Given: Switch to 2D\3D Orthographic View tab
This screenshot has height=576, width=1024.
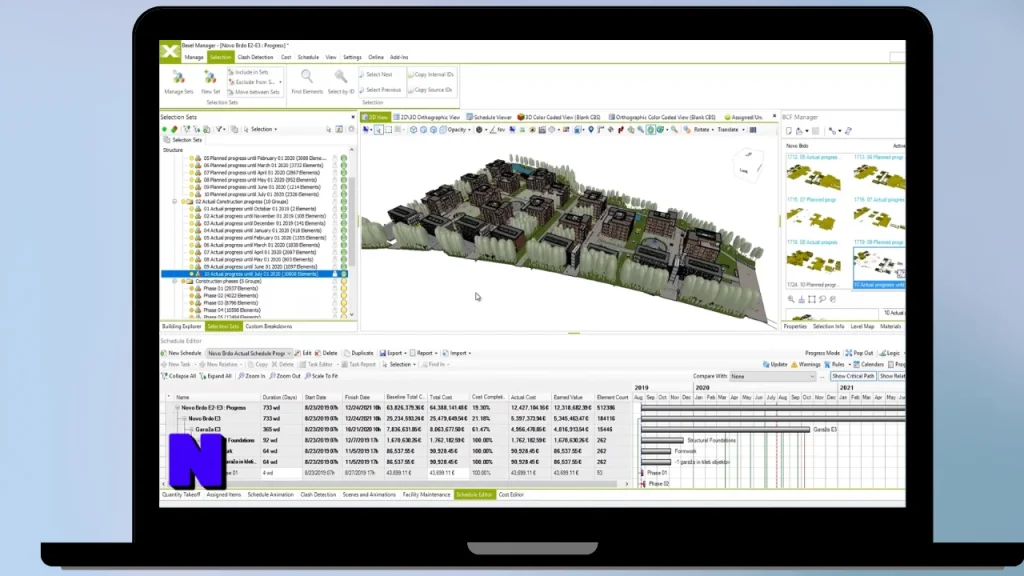Looking at the screenshot, I should click(x=426, y=118).
